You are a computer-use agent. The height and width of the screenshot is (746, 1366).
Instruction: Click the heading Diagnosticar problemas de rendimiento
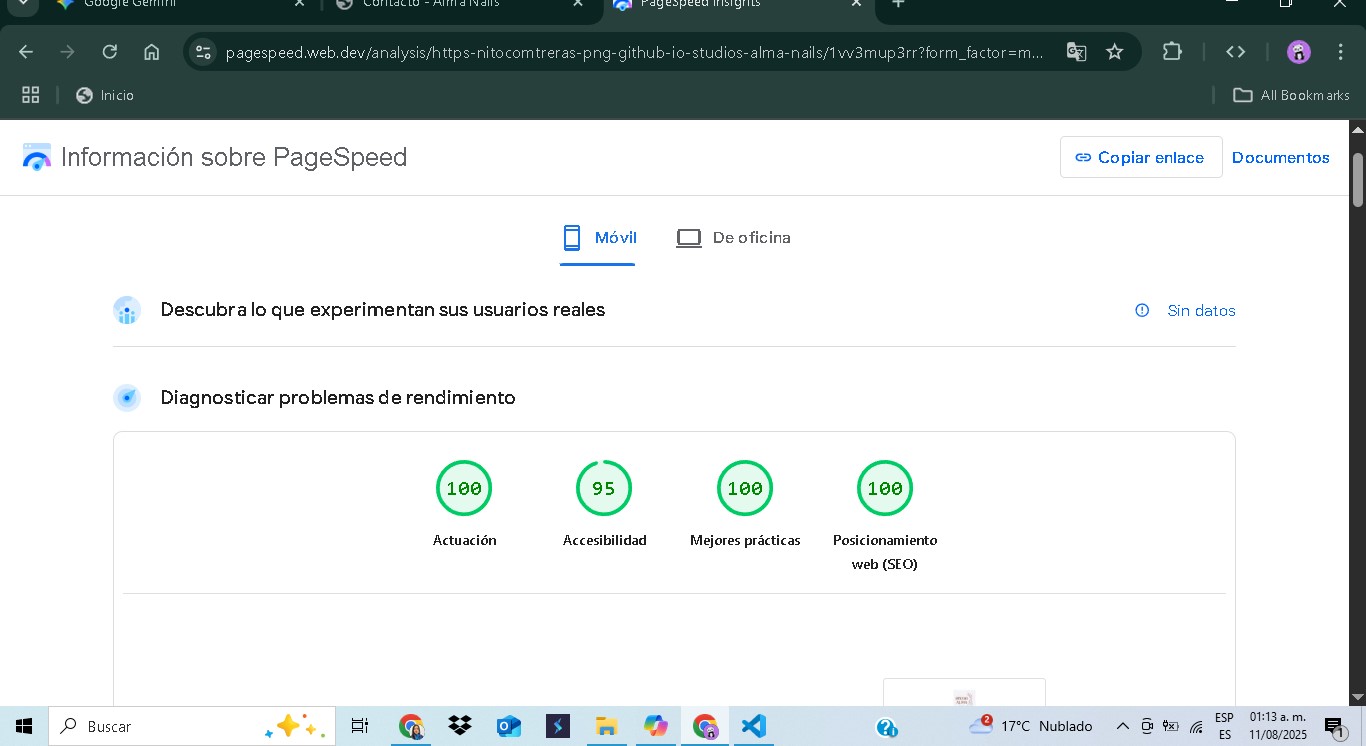338,398
